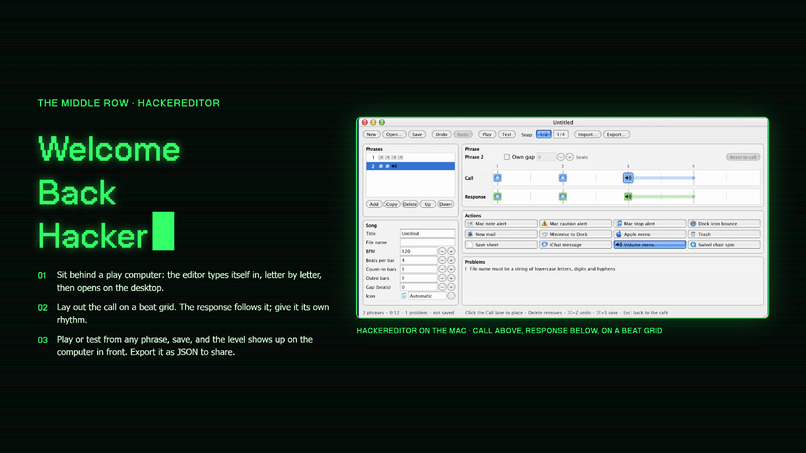The image size is (806, 453).
Task: Choose the Trash action
Action: click(724, 234)
